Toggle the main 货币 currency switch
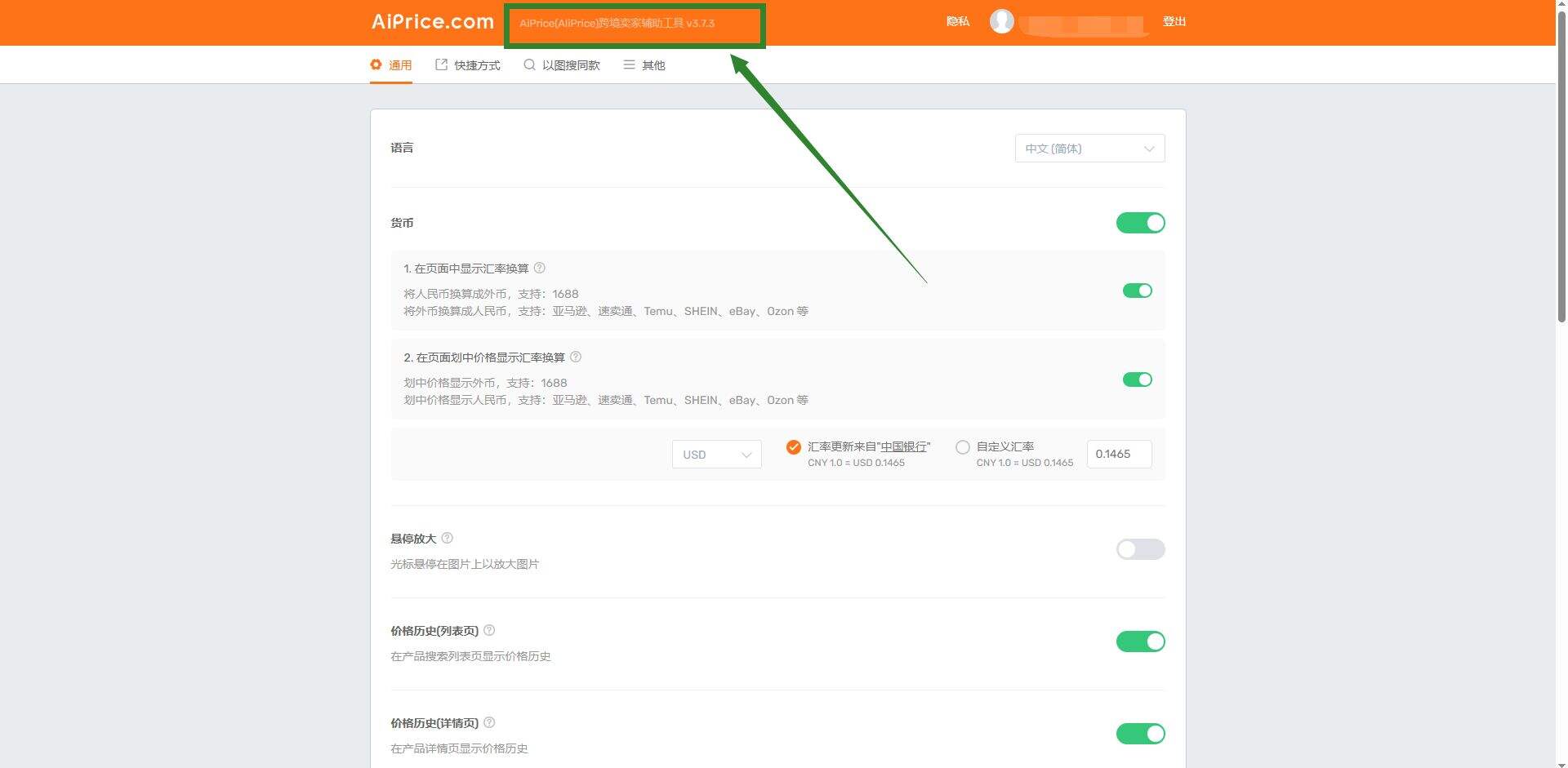1568x768 pixels. (1140, 223)
